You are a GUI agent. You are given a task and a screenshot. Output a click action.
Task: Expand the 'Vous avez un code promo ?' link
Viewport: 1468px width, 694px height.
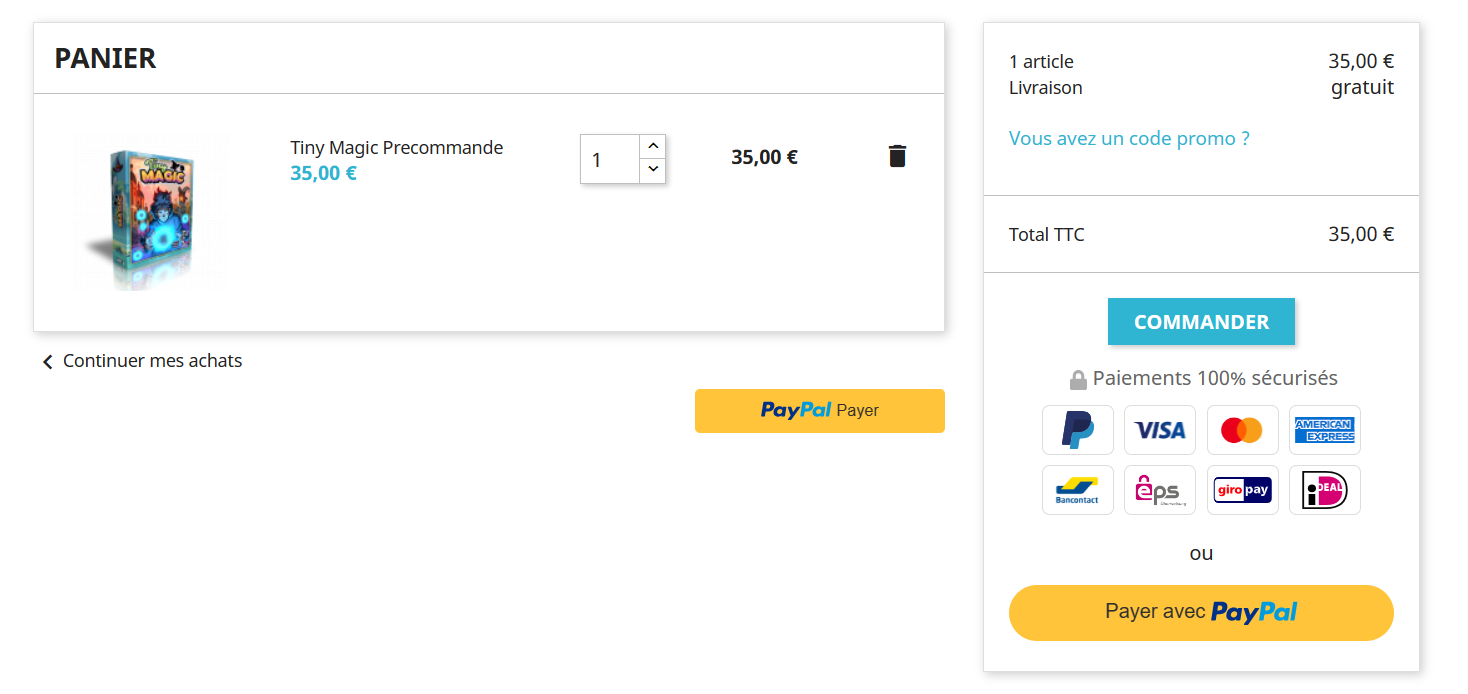point(1129,138)
